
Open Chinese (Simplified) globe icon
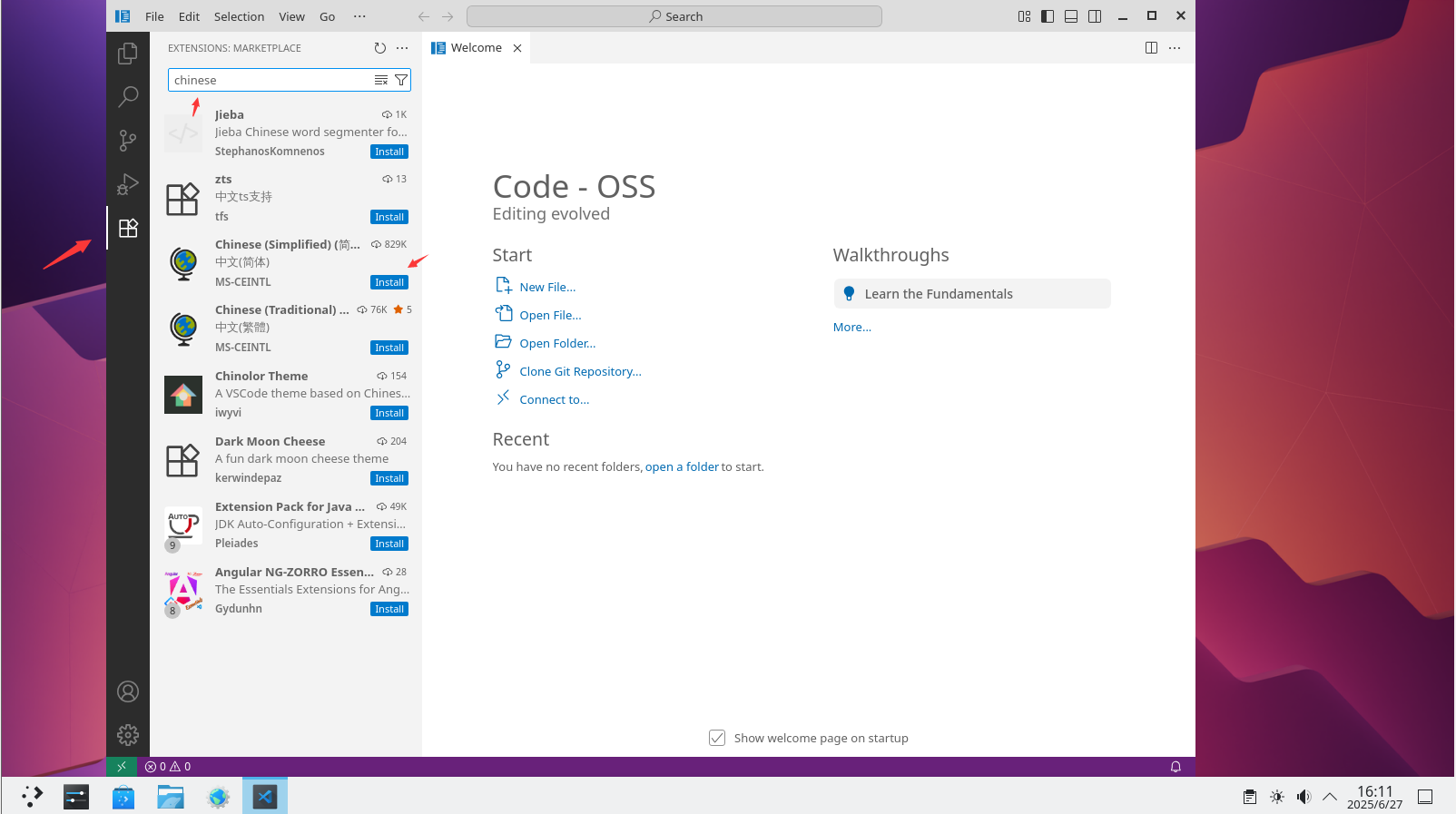[x=183, y=264]
